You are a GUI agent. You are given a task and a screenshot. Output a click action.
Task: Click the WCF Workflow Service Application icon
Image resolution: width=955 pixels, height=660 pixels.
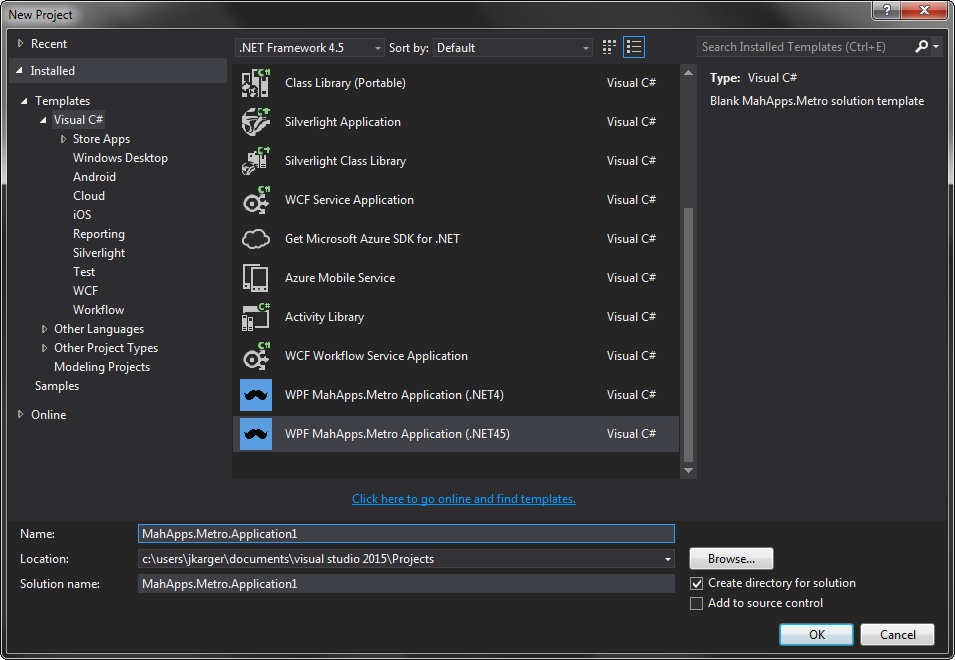click(x=256, y=356)
